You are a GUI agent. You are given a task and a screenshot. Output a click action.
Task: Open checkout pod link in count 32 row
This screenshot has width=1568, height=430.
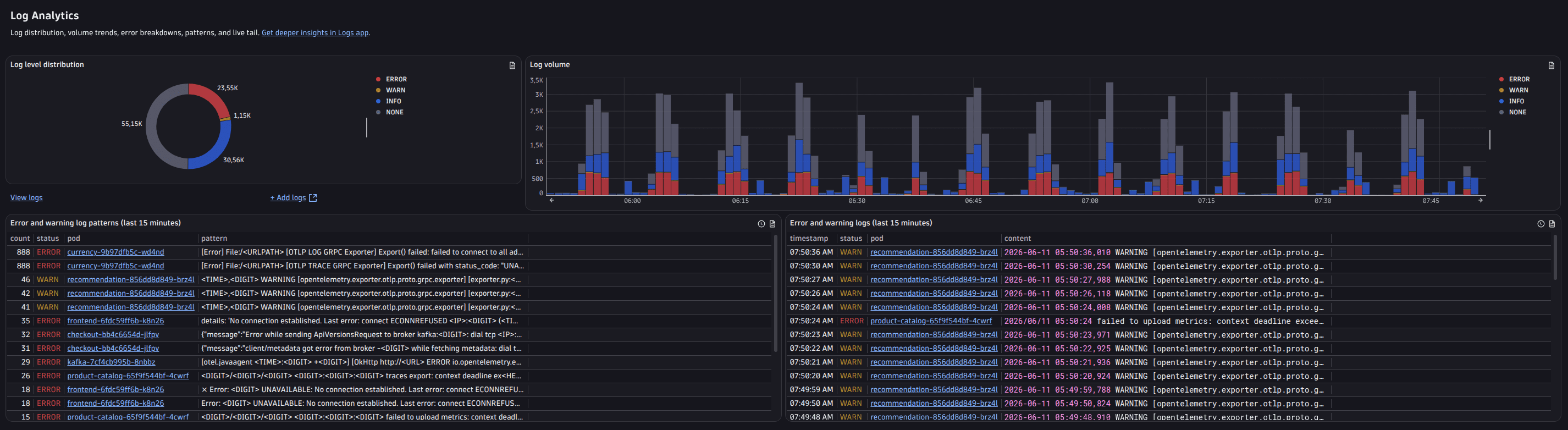coord(113,334)
